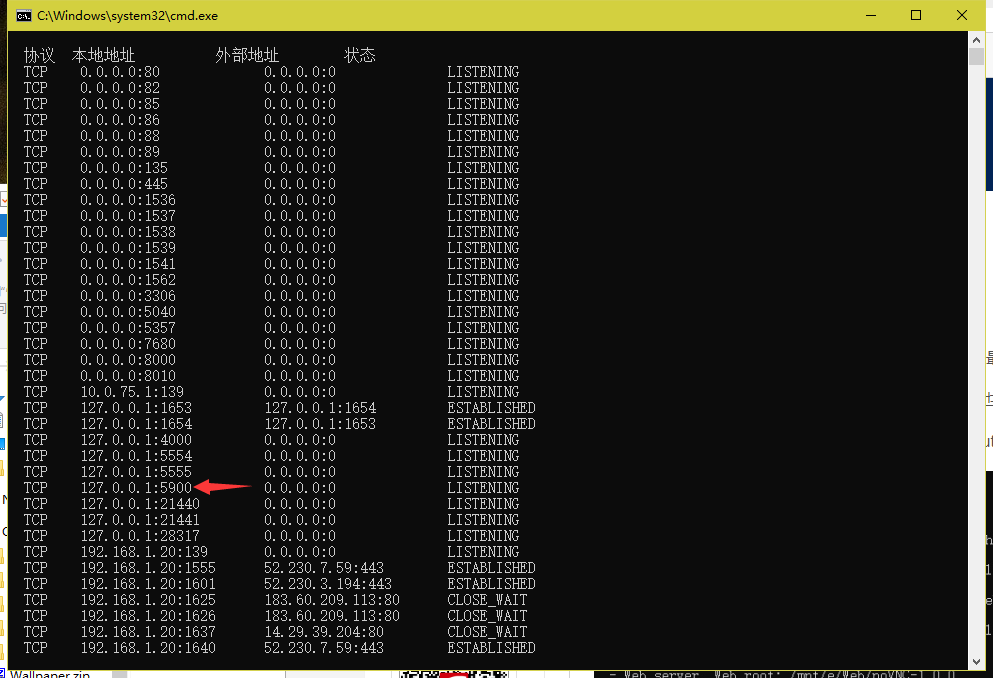Select local address 0.0.0.0:3306
Screen dimensions: 993x678
pyautogui.click(x=128, y=296)
